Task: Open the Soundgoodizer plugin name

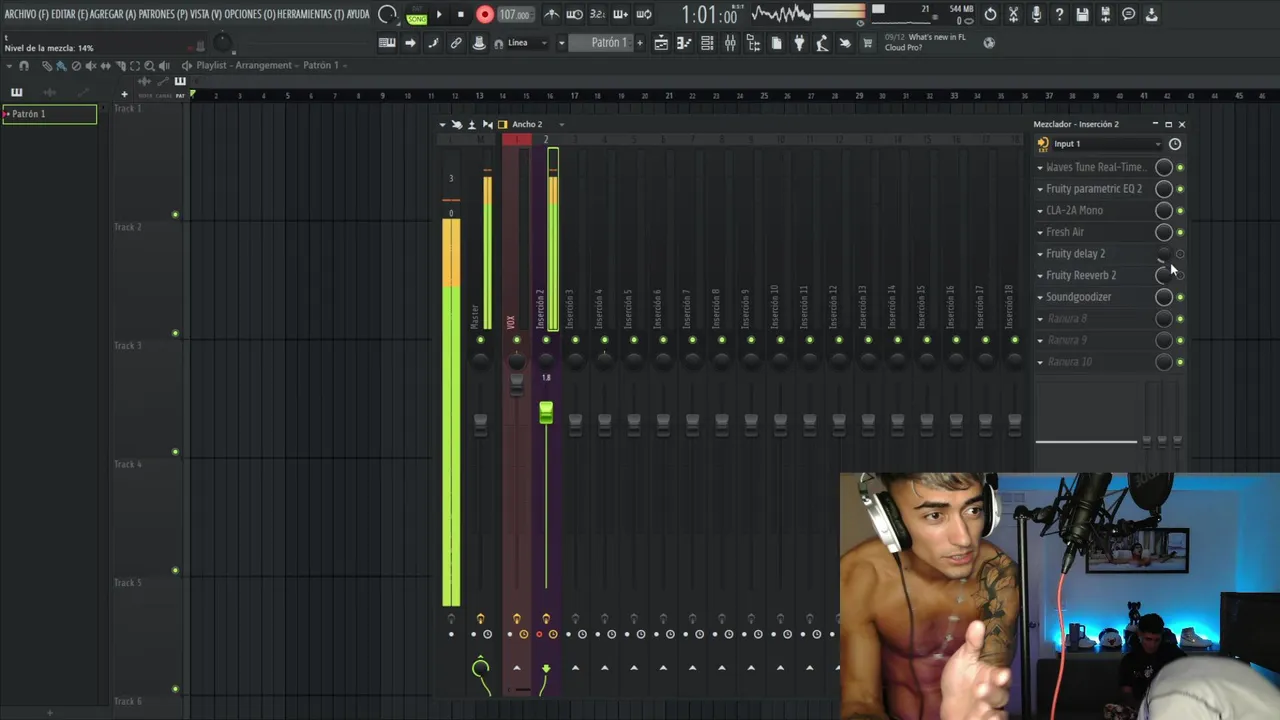Action: (1079, 297)
